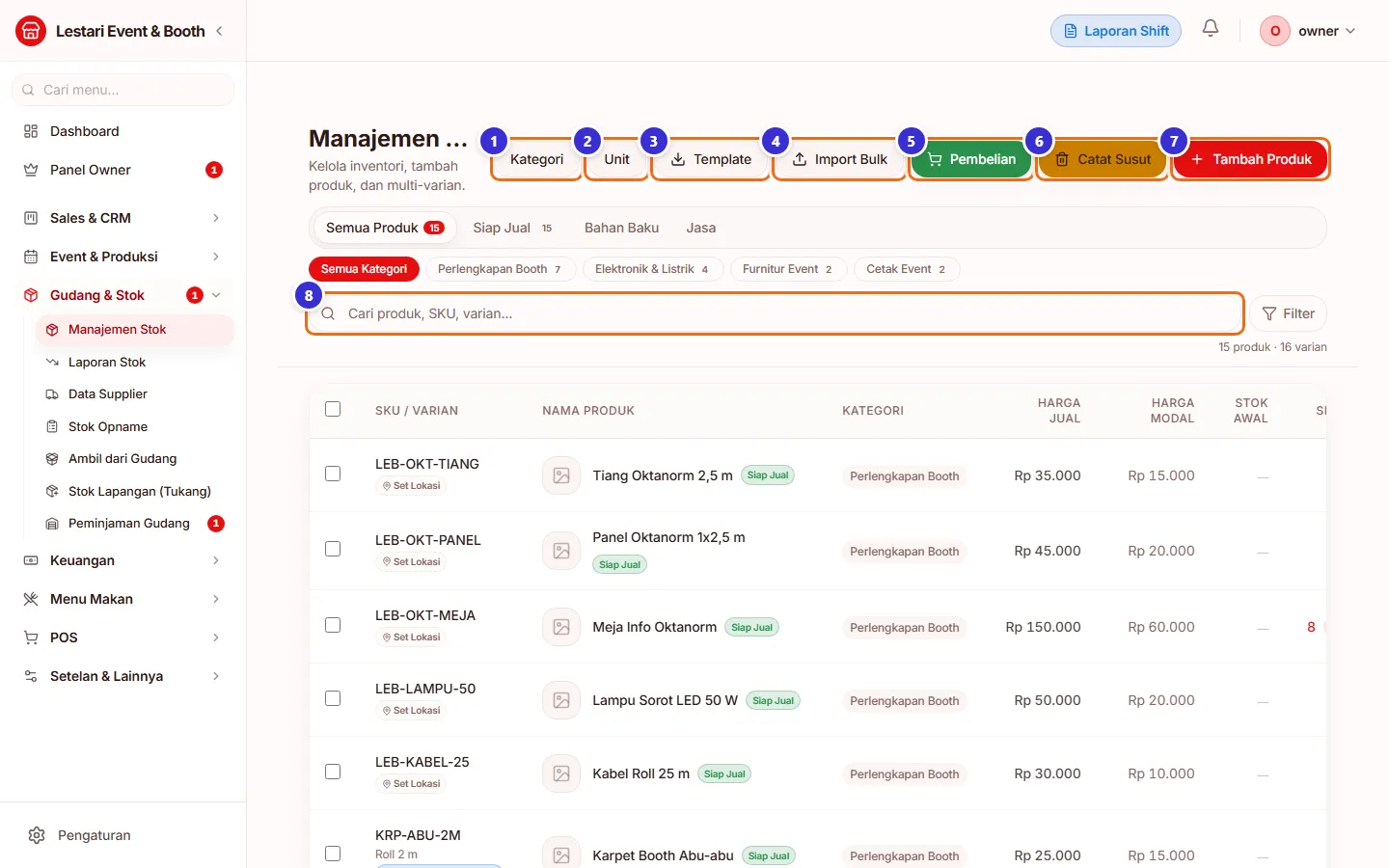Check the LEB-KABEL-25 row checkbox
Screen dimensions: 1389x868
(333, 772)
